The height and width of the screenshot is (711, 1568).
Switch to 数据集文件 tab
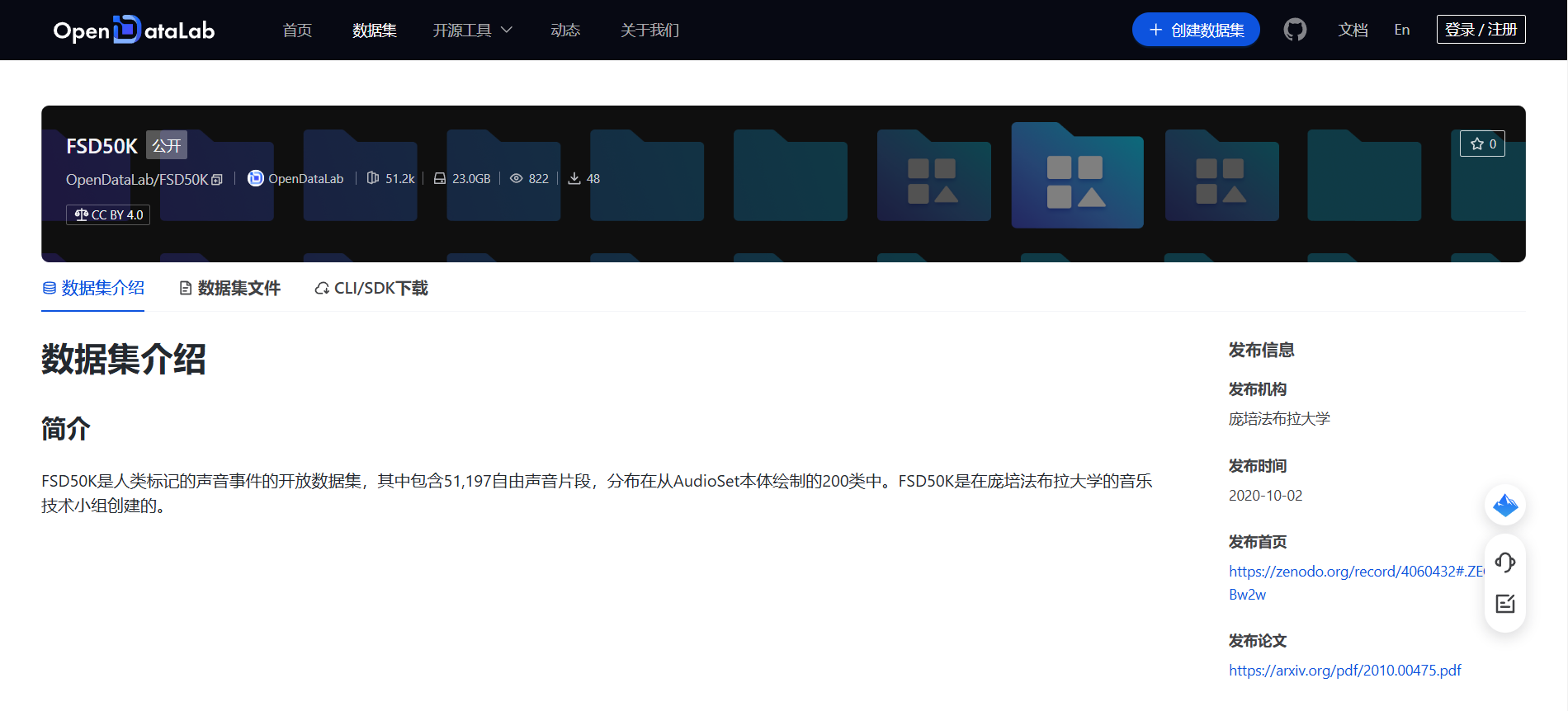(x=229, y=288)
